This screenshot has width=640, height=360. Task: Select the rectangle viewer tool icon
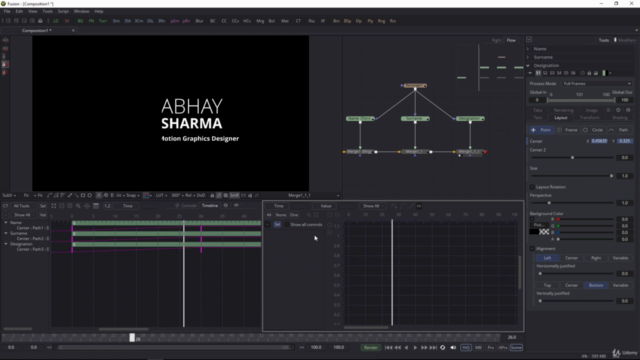pyautogui.click(x=83, y=196)
